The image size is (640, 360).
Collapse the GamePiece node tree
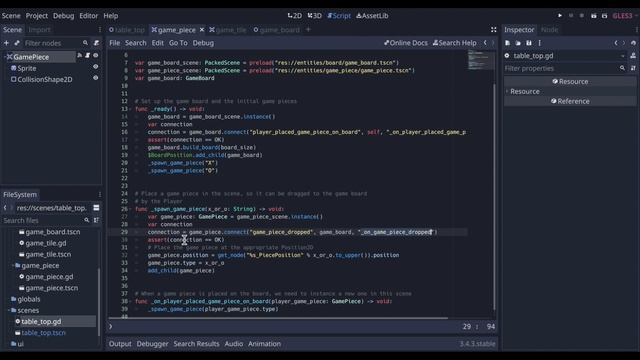click(x=5, y=57)
